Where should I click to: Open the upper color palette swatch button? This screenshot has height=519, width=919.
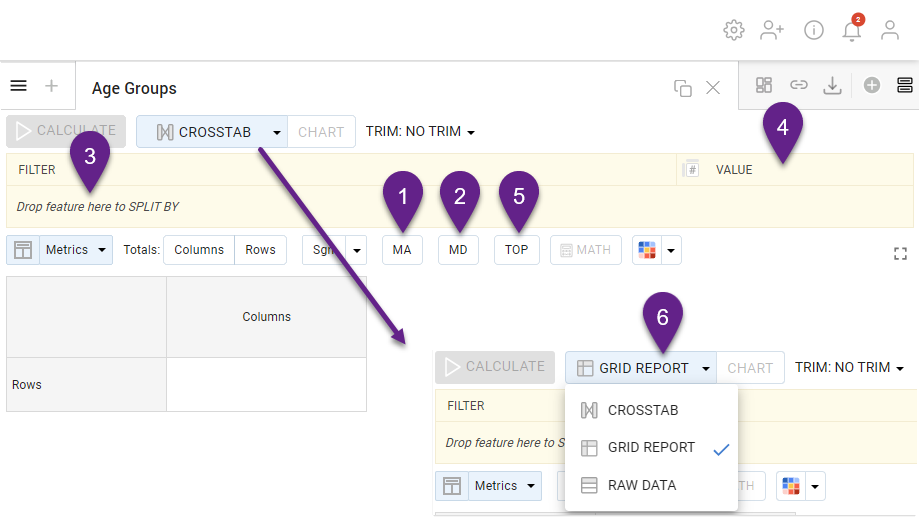(648, 250)
